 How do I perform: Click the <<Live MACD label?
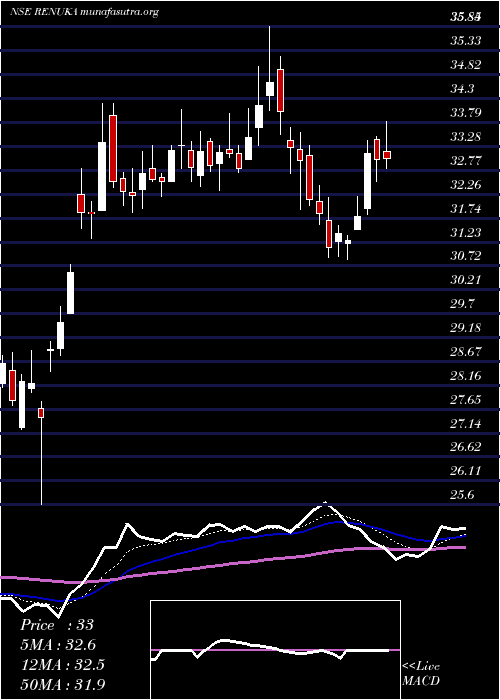tap(421, 674)
